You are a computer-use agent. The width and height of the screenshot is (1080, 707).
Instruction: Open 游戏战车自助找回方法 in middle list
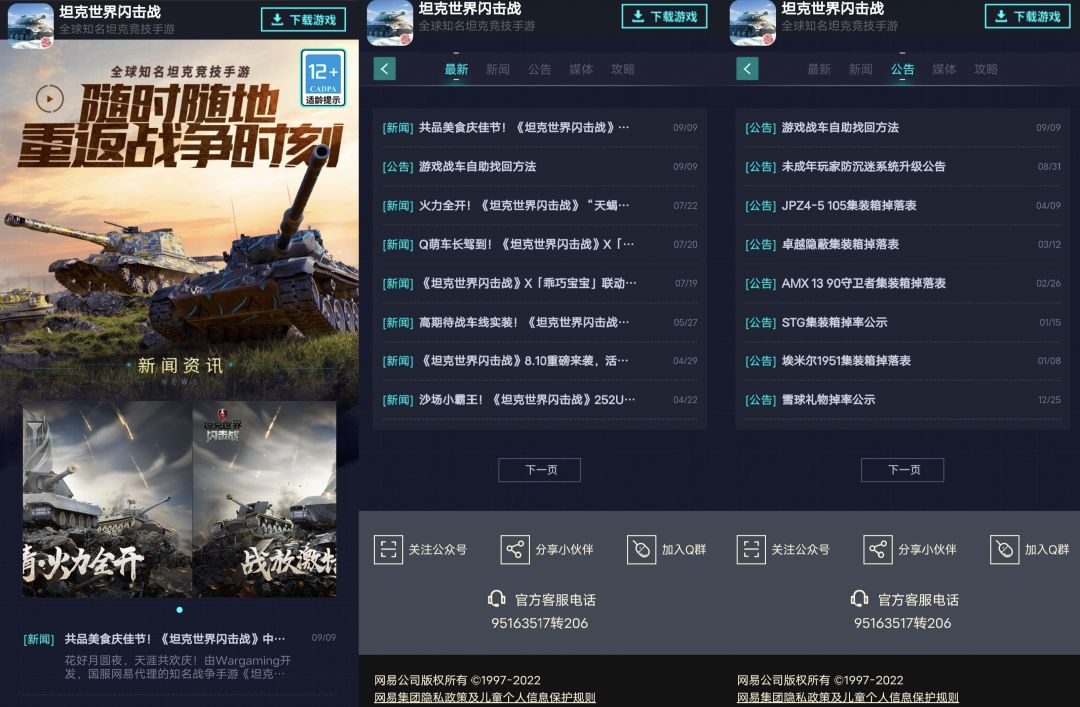pyautogui.click(x=540, y=166)
